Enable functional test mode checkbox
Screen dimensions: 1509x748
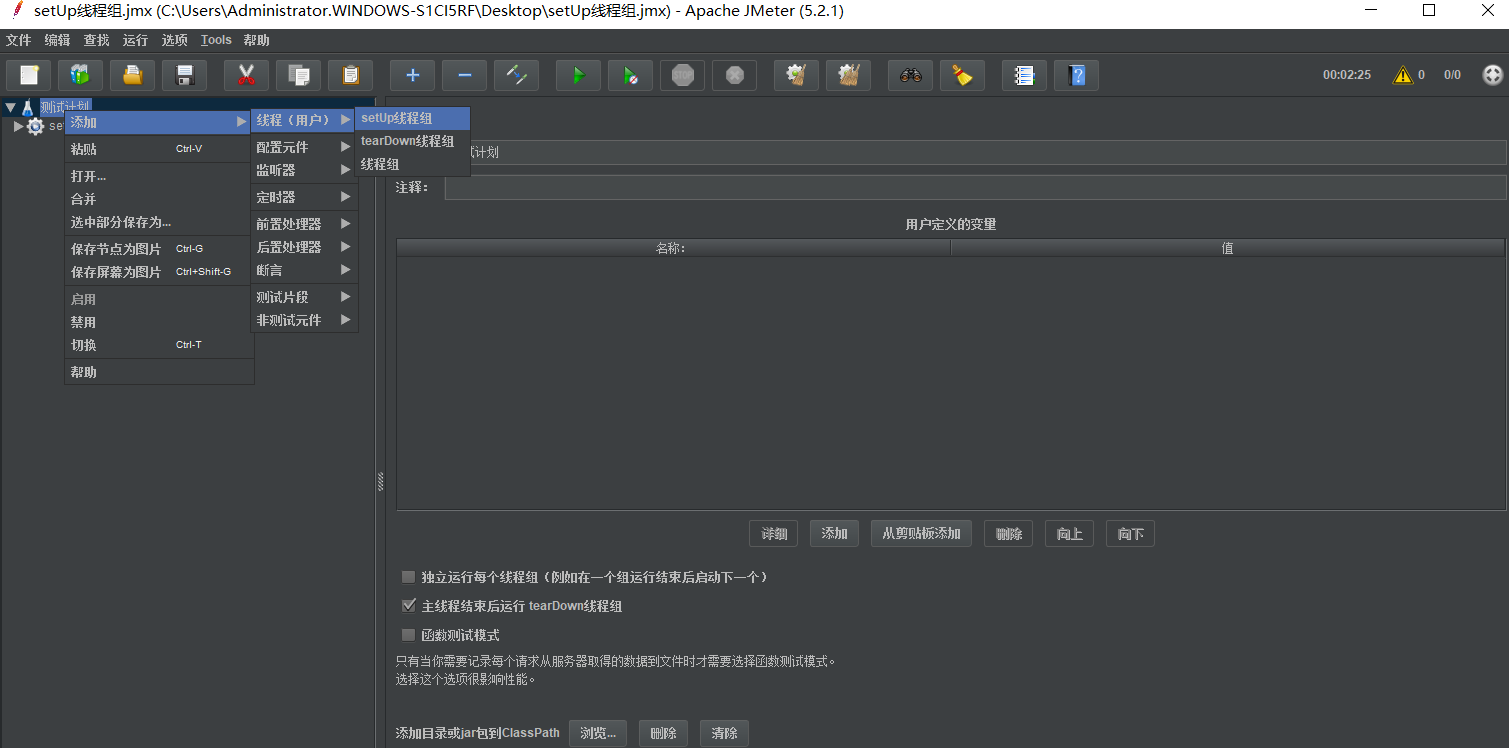point(408,635)
